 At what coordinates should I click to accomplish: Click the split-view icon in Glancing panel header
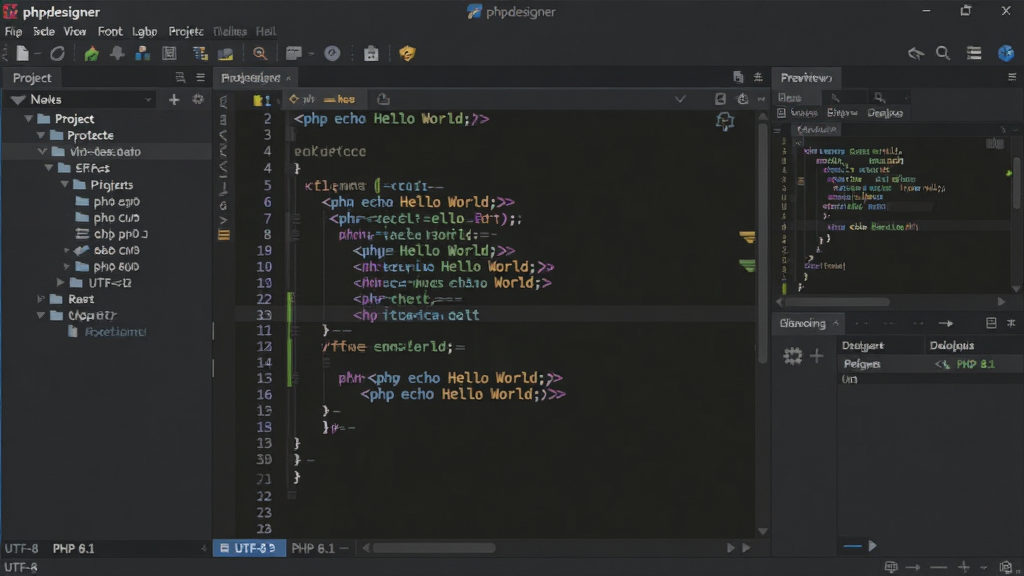pyautogui.click(x=991, y=323)
